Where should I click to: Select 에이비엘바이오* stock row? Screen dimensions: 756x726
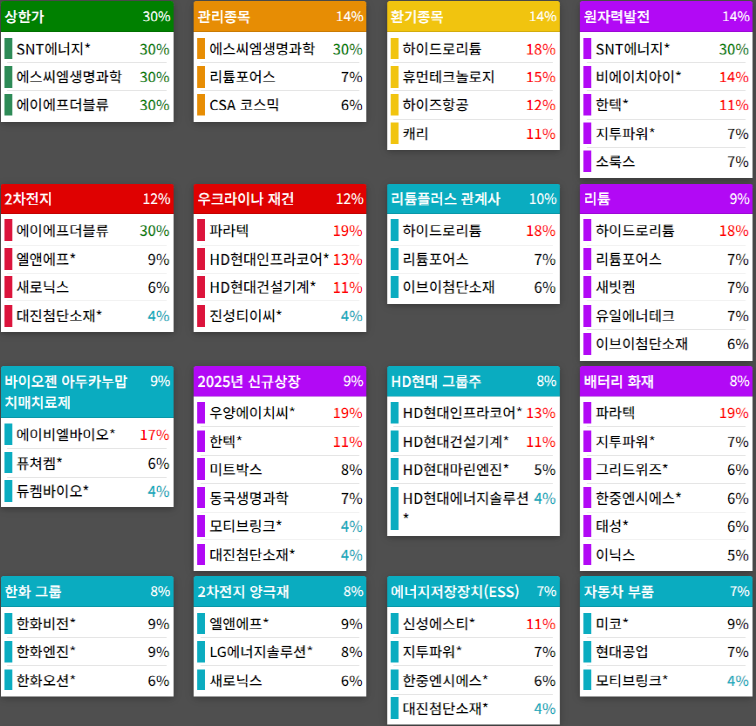click(x=87, y=434)
